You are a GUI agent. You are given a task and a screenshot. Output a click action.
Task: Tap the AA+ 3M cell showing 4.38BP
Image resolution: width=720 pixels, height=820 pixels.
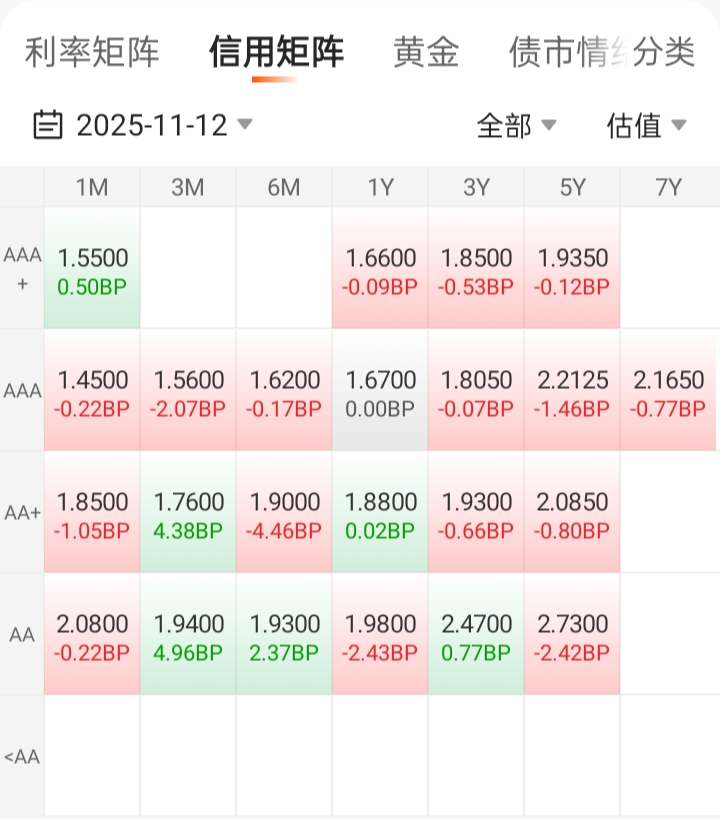click(x=188, y=514)
